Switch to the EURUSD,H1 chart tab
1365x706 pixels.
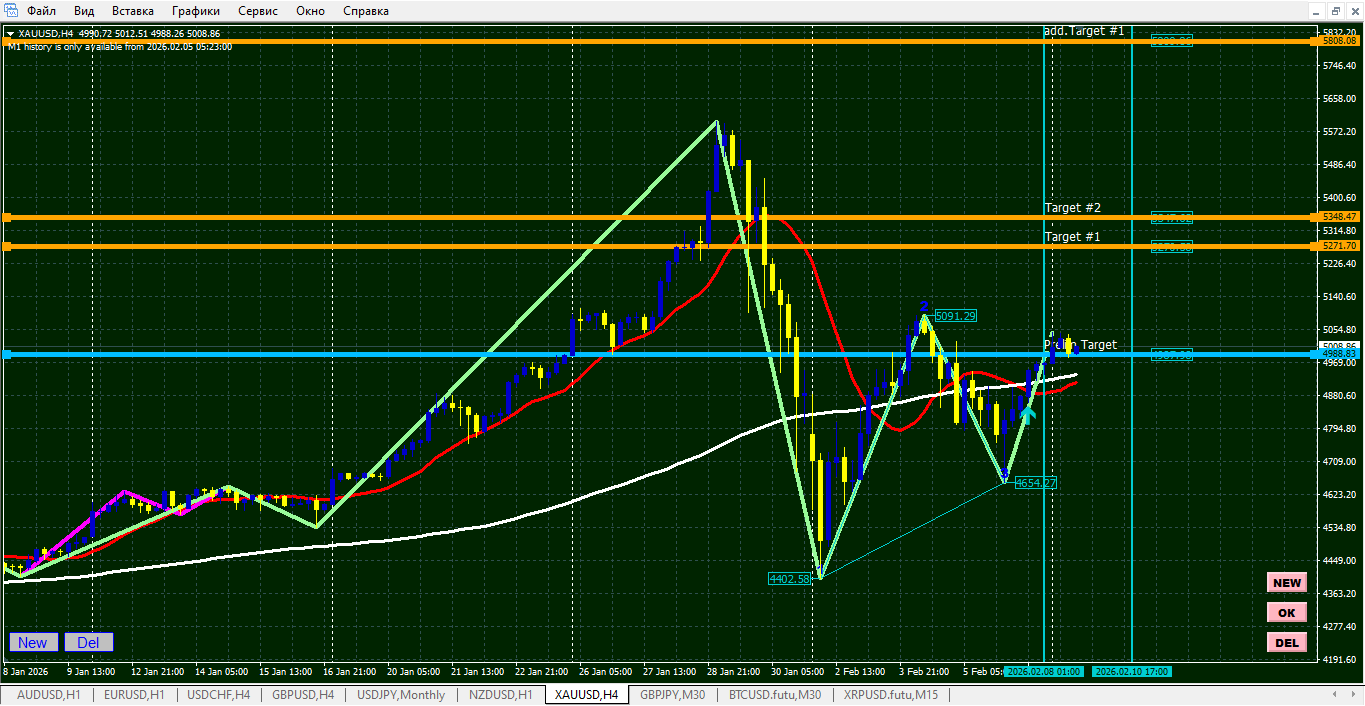[x=135, y=695]
